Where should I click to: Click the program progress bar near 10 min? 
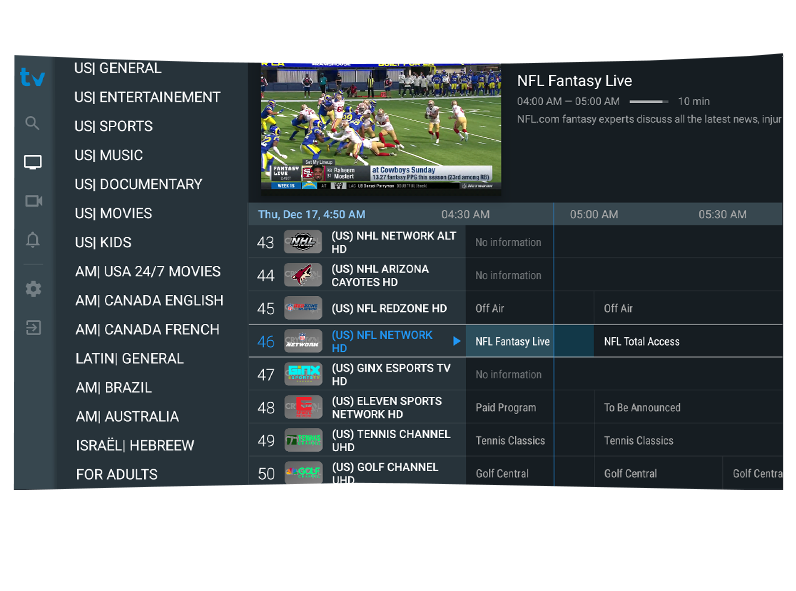[x=649, y=102]
